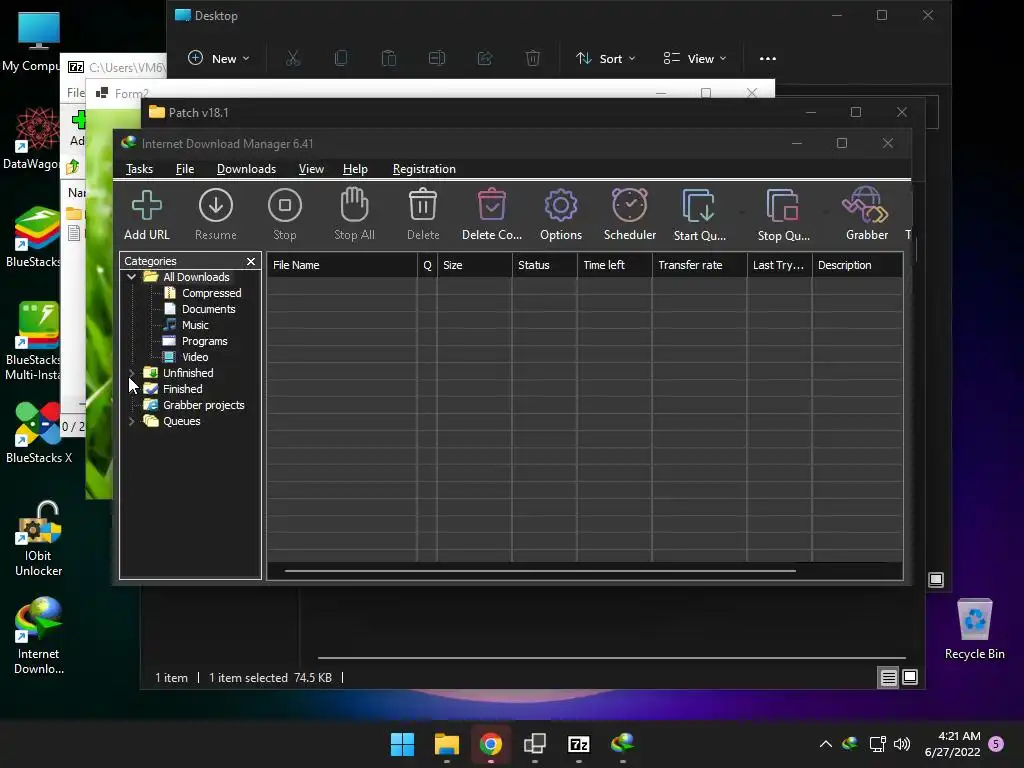
Task: Click See more ellipsis in Desktop window
Action: click(x=768, y=59)
